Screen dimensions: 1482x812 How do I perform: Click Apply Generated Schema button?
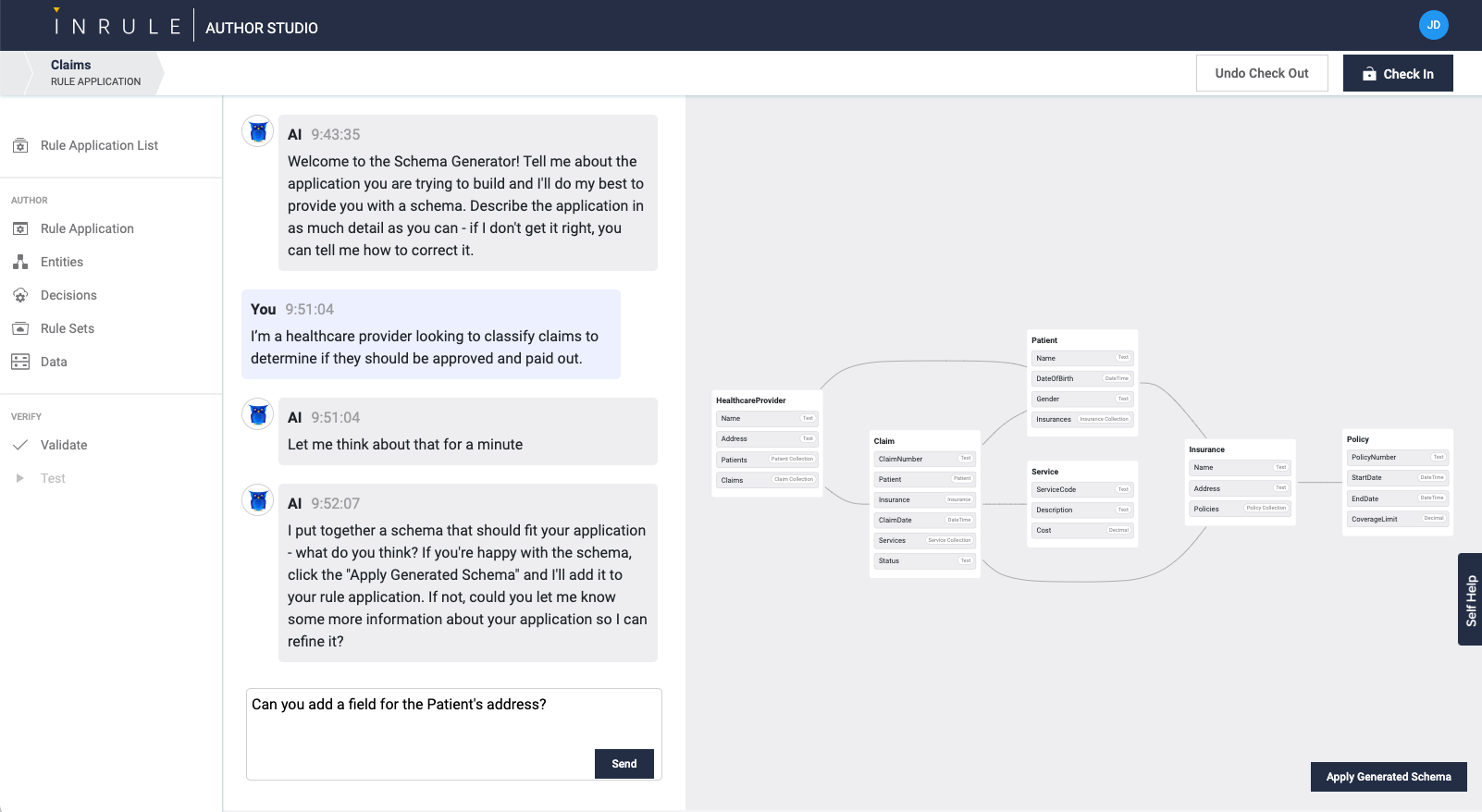tap(1388, 777)
